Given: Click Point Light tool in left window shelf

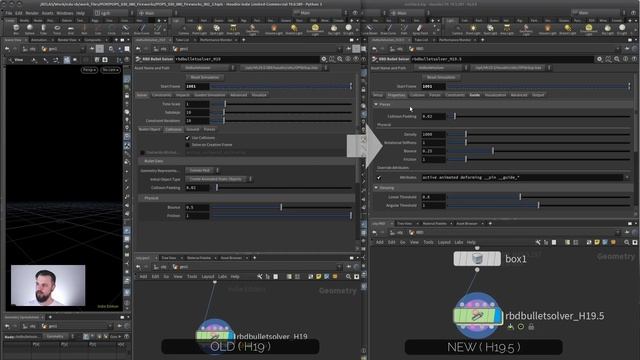Looking at the screenshot, I should tap(200, 29).
